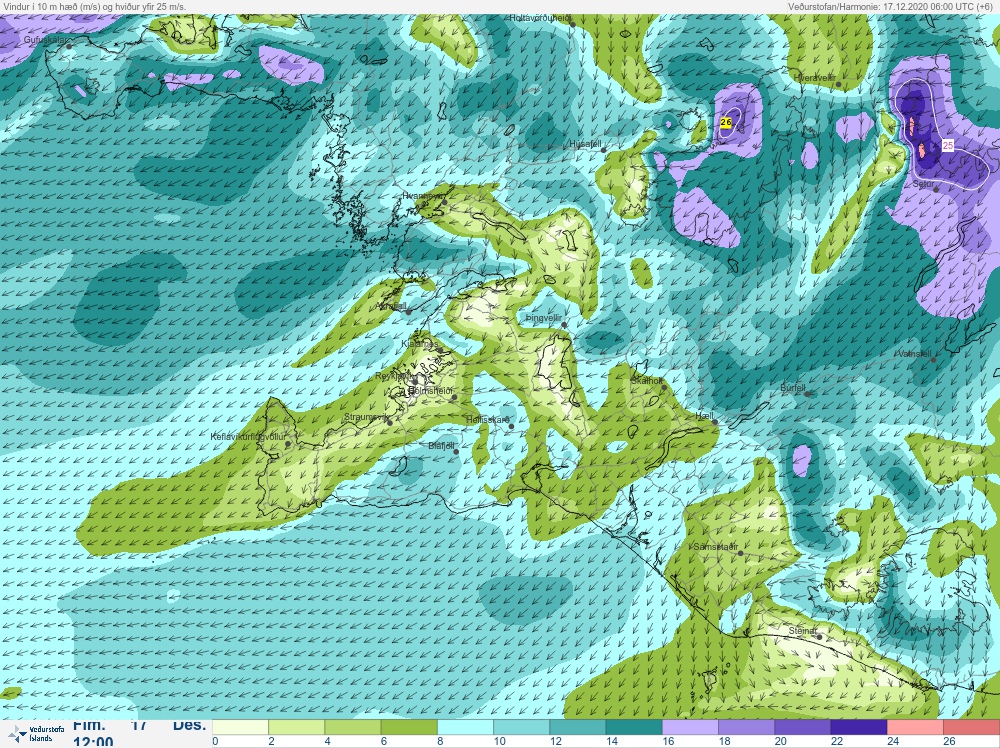Click the Hveravellir station label
This screenshot has height=748, width=1000.
click(x=814, y=77)
